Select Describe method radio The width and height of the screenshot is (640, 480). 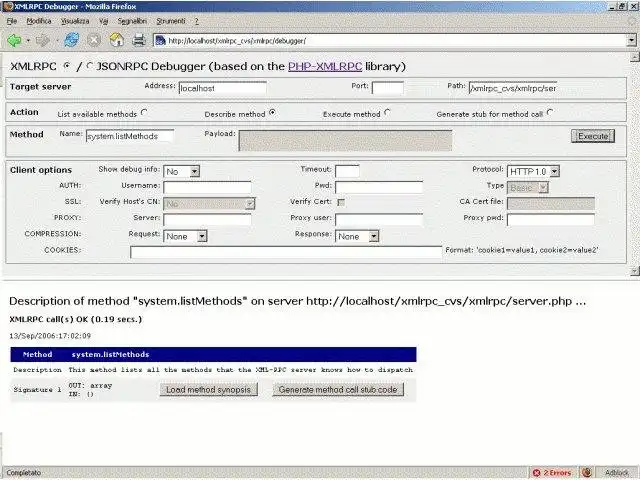[272, 112]
